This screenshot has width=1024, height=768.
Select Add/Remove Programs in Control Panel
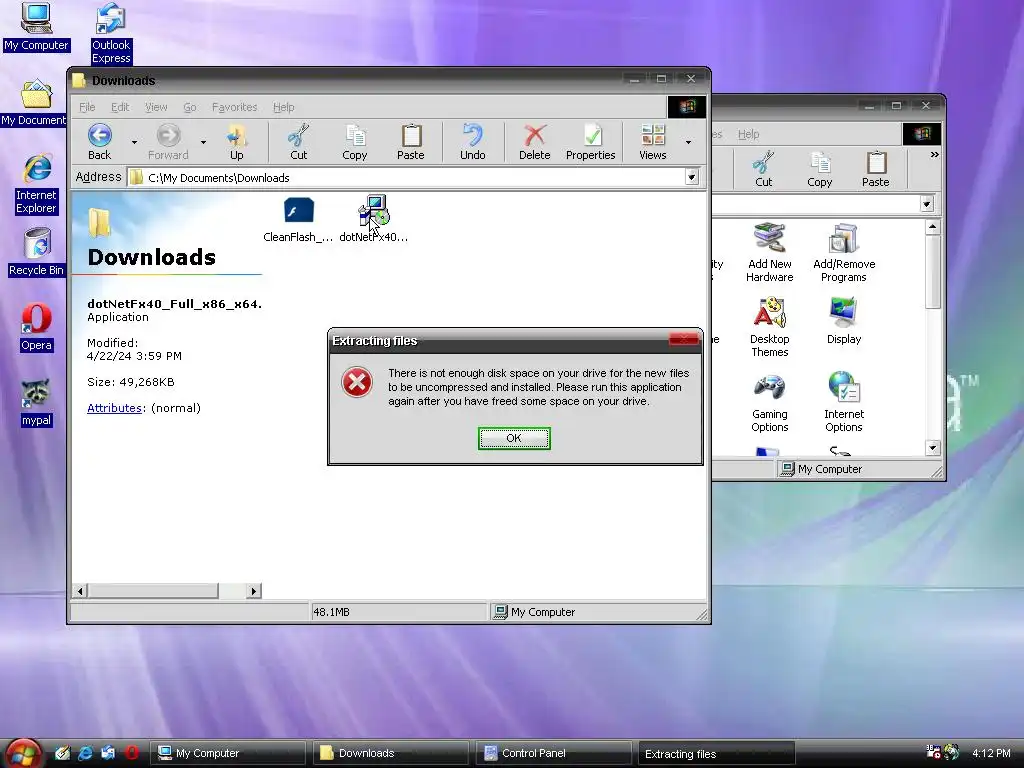click(x=844, y=253)
